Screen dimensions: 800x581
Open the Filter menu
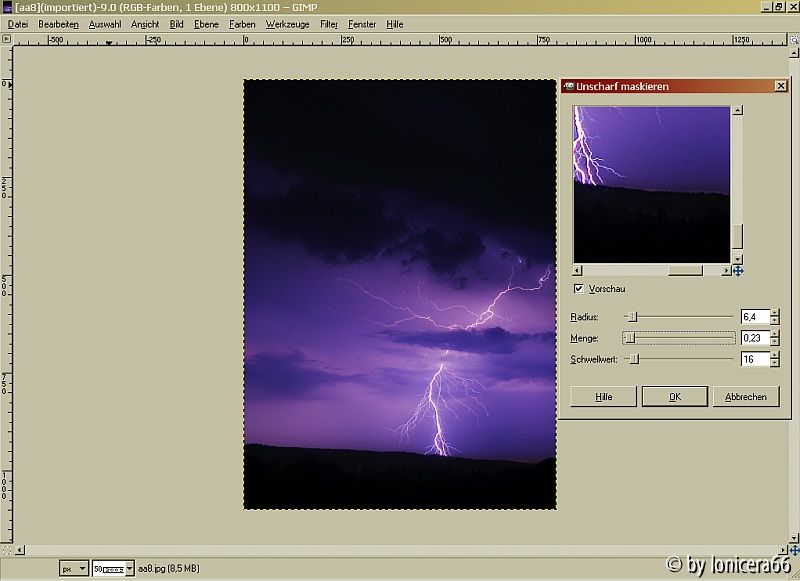tap(329, 24)
